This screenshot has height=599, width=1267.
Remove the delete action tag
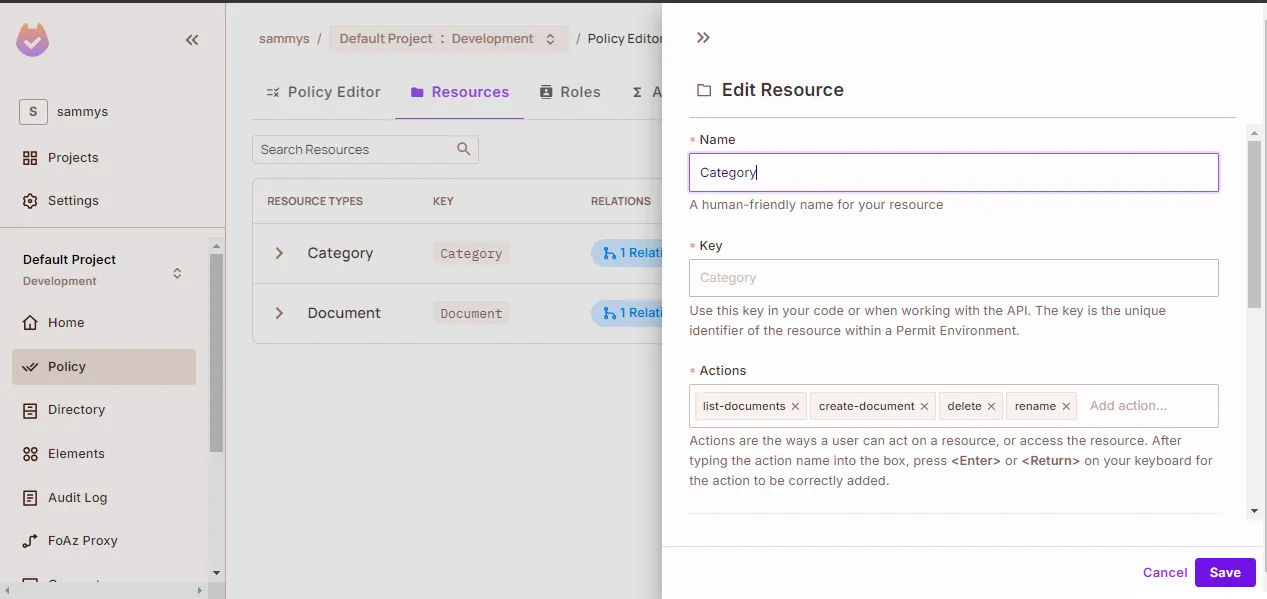pos(991,406)
